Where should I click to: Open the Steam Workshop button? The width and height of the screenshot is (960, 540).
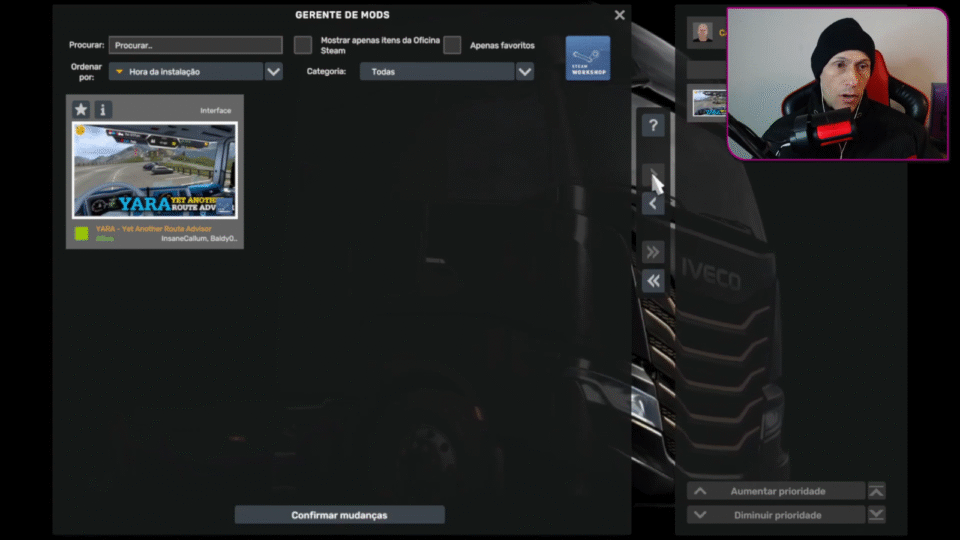588,58
